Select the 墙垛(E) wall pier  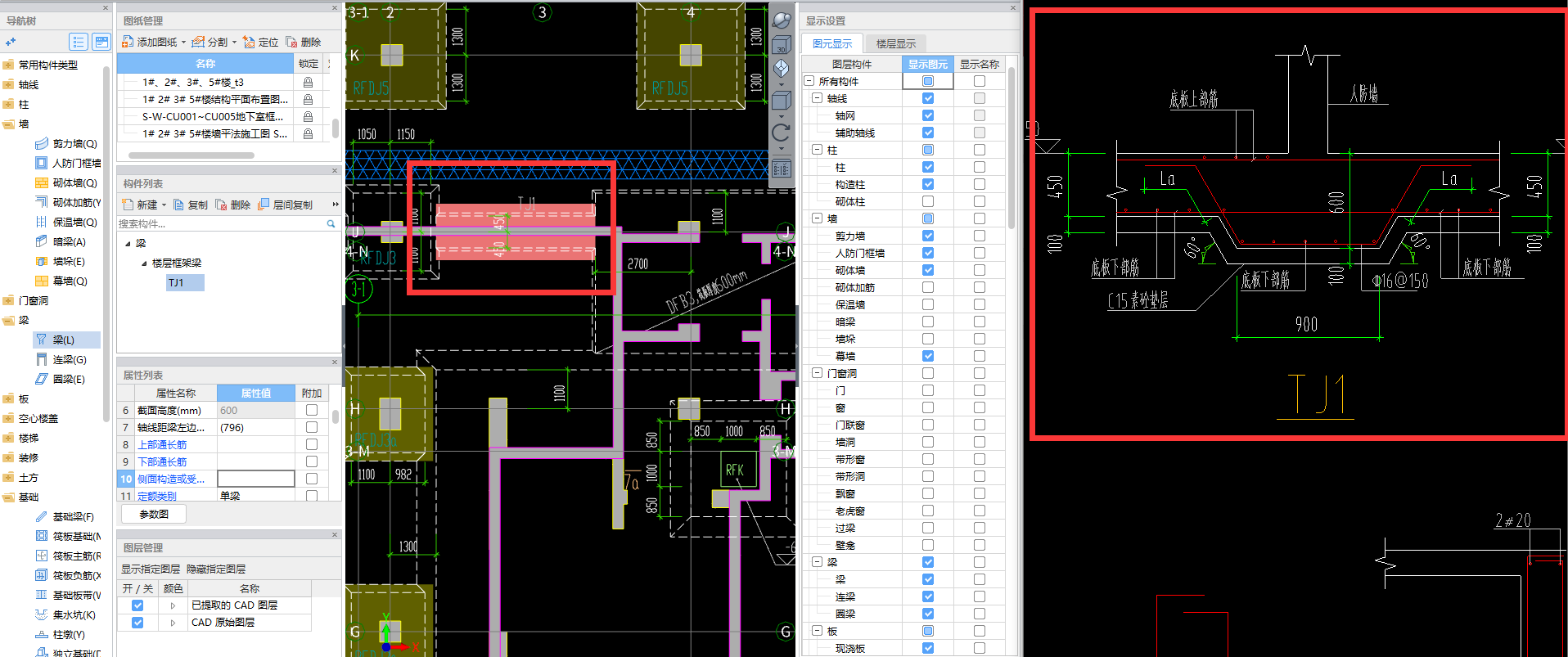pyautogui.click(x=61, y=261)
